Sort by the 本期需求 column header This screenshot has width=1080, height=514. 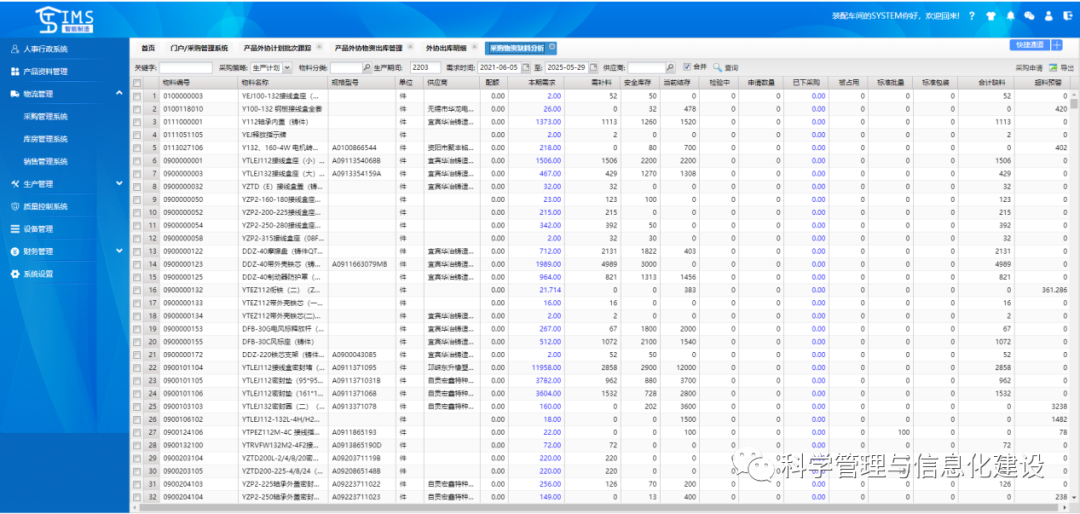536,82
